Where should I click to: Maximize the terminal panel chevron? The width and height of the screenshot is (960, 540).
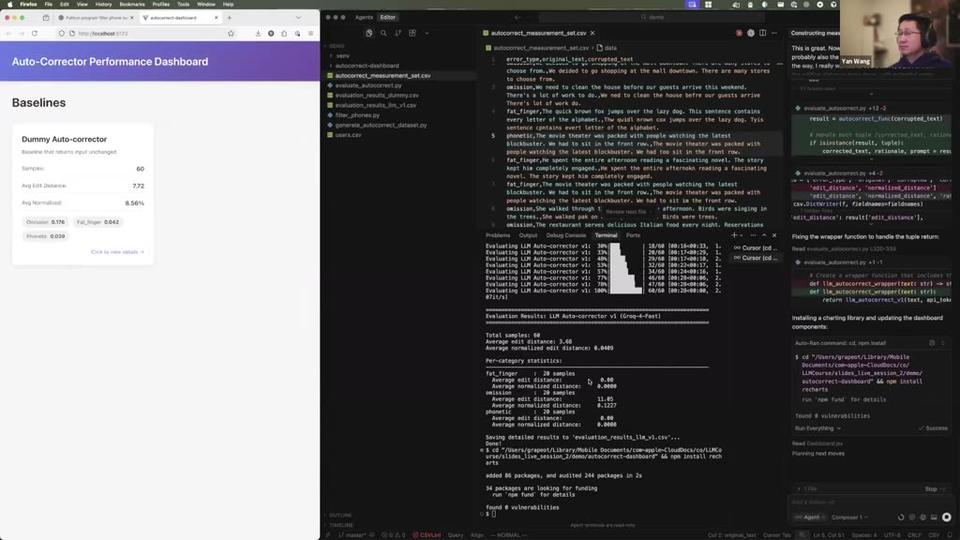[x=764, y=236]
